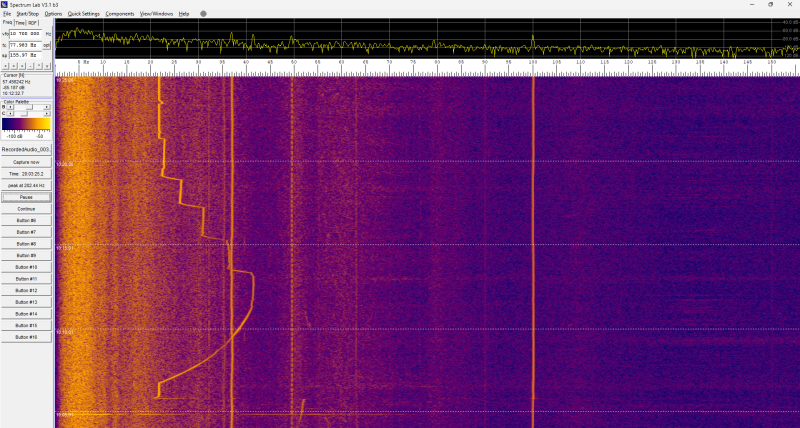
Task: Open the Quick Settings menu
Action: tap(84, 14)
